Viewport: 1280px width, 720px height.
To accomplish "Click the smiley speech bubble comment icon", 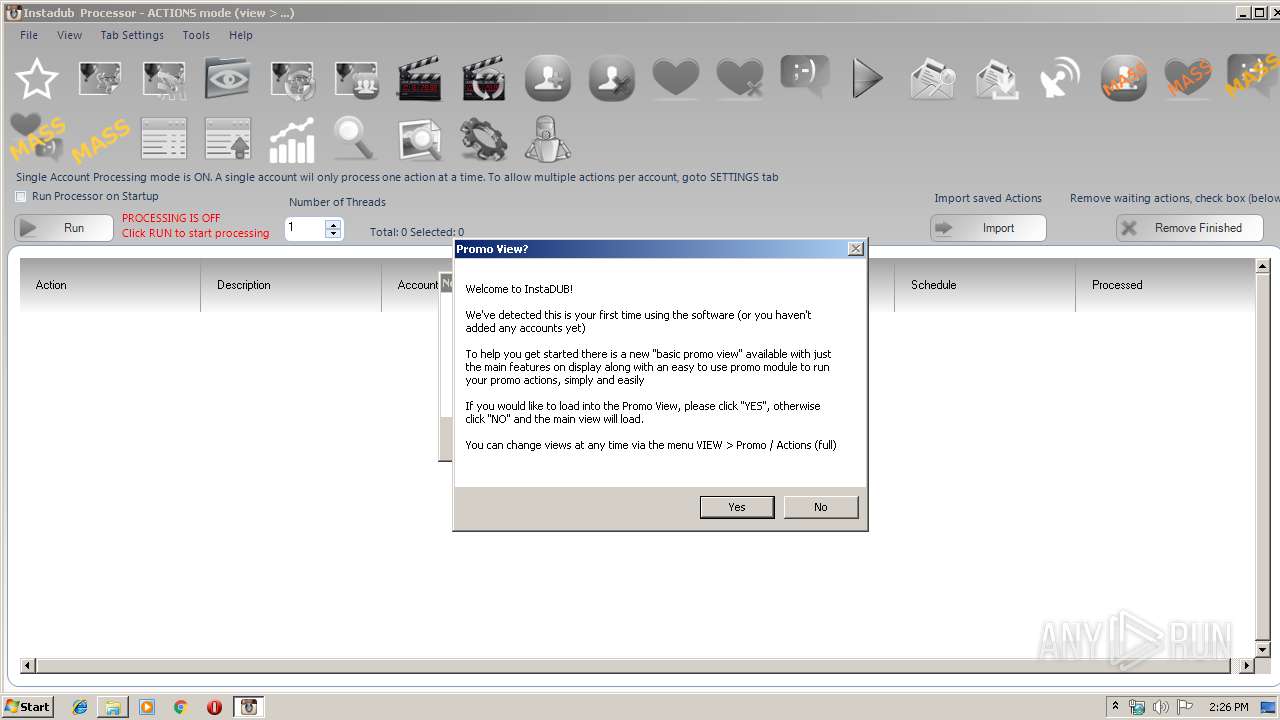I will pos(804,76).
